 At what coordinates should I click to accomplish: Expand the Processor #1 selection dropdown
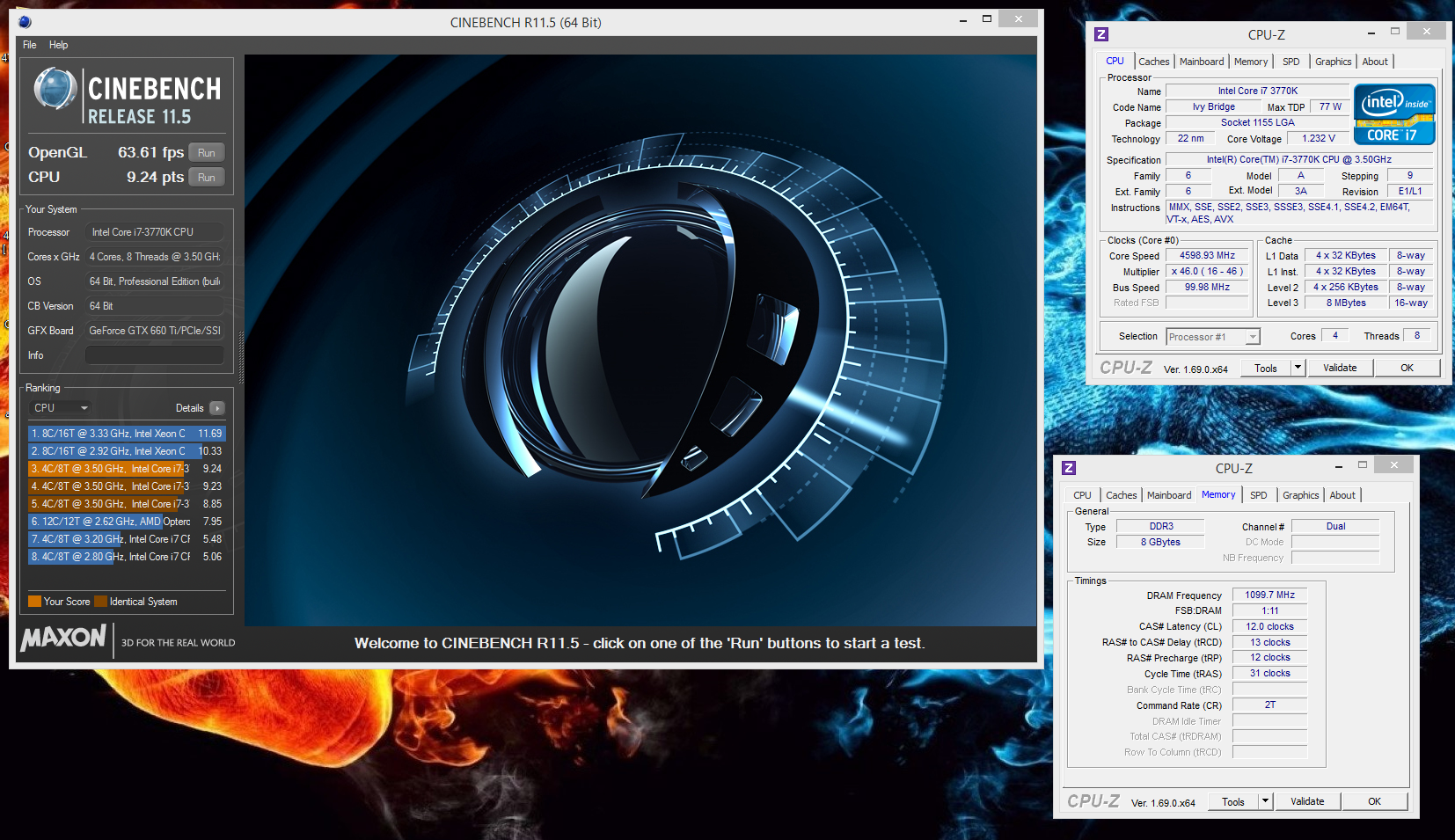[x=1252, y=337]
